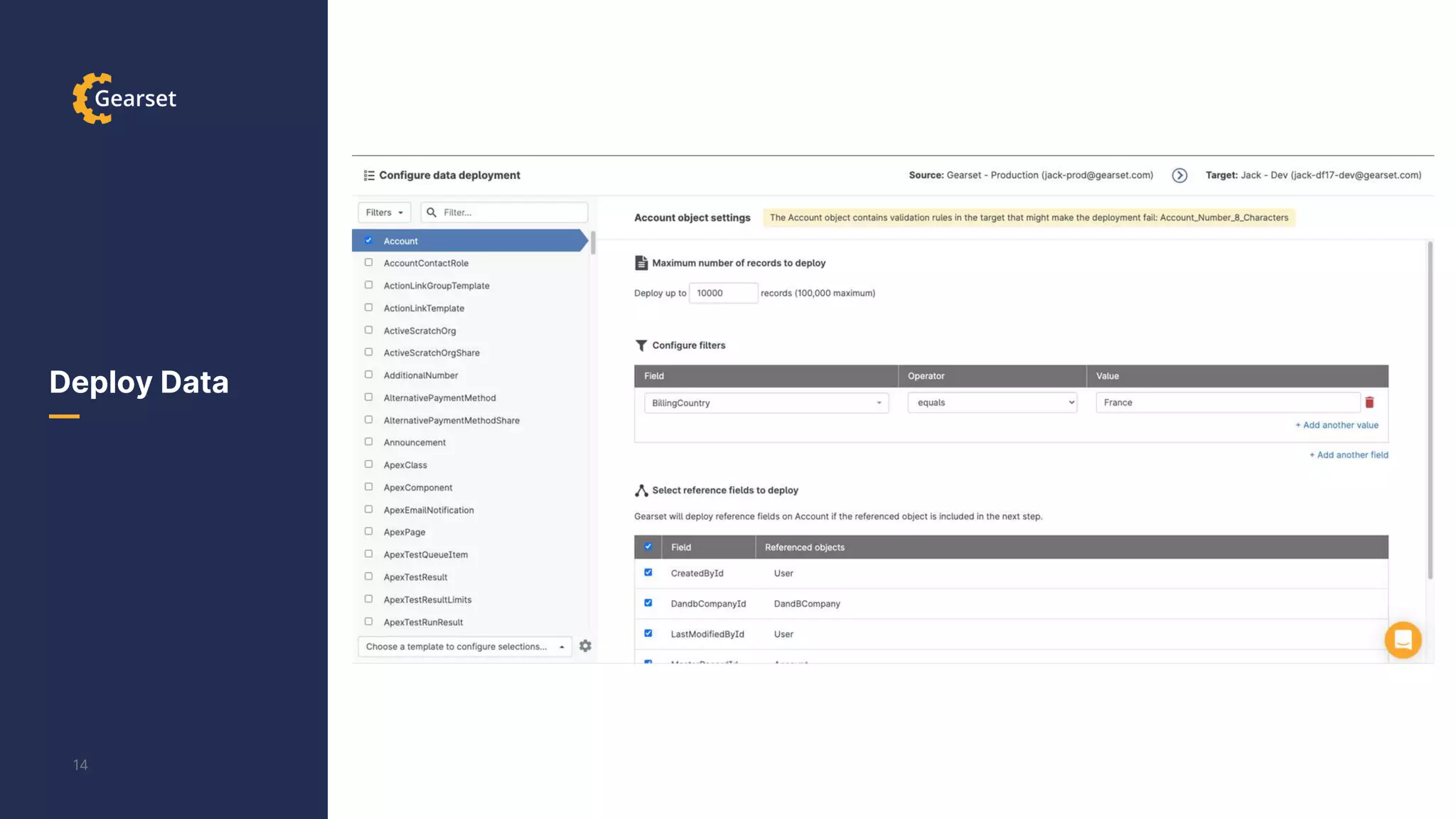The height and width of the screenshot is (819, 1456).
Task: Click the funnel icon beside Configure filters
Action: [641, 346]
